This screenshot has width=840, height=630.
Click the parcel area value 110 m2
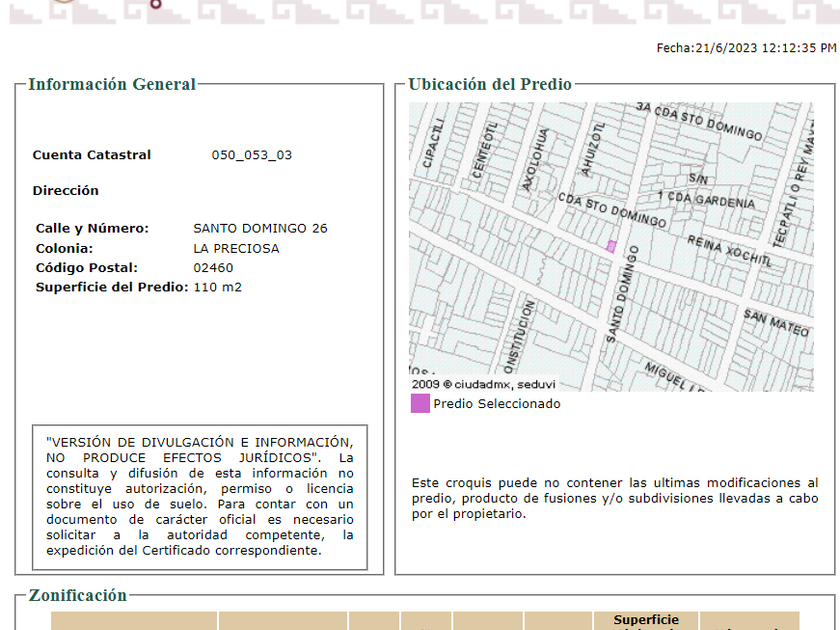pyautogui.click(x=217, y=288)
